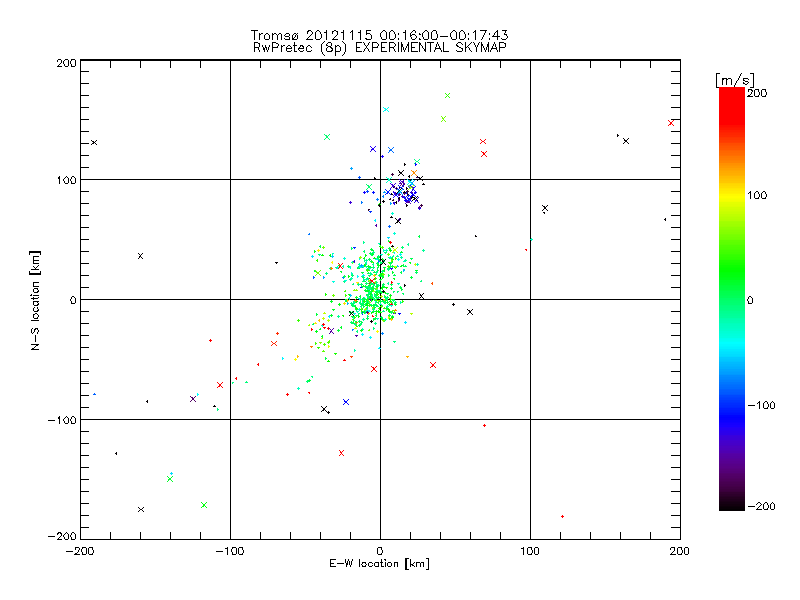
Task: Click the '[m/s]' colorbar unit label
Action: coord(735,80)
